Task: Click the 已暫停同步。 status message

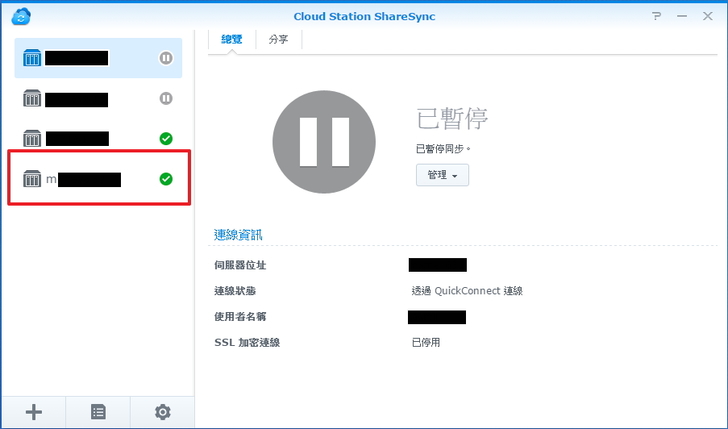Action: [x=443, y=149]
